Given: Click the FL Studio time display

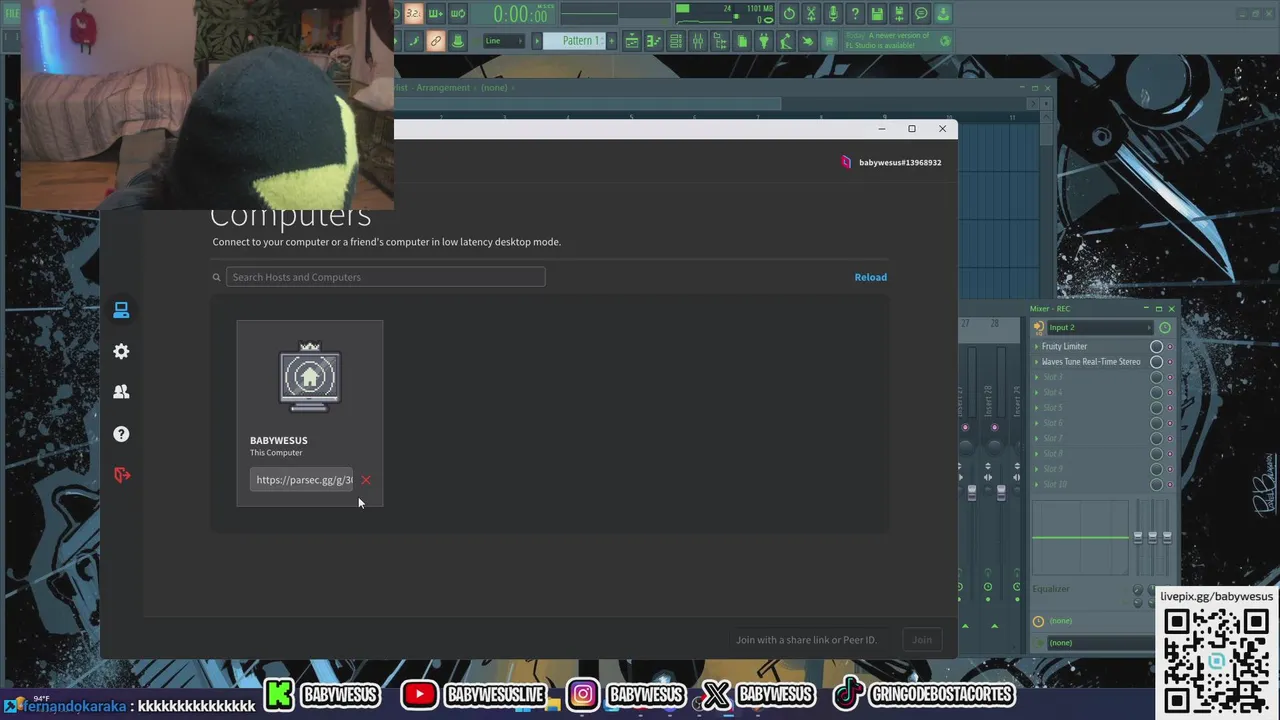Looking at the screenshot, I should pyautogui.click(x=512, y=15).
